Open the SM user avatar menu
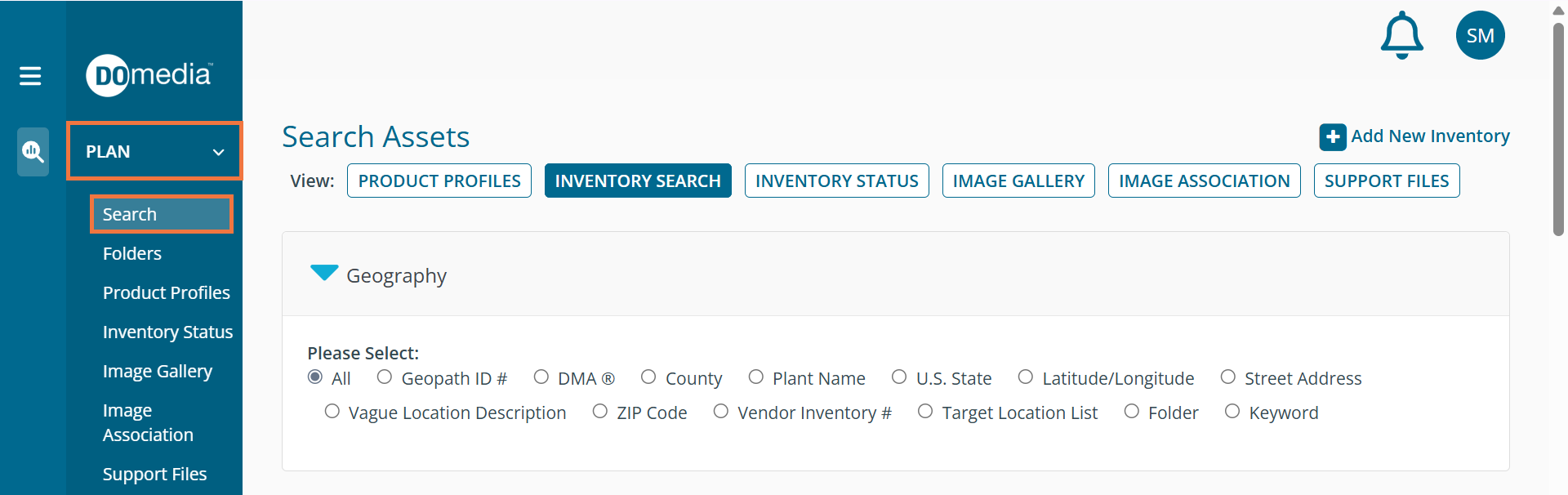The width and height of the screenshot is (1568, 495). 1480,35
